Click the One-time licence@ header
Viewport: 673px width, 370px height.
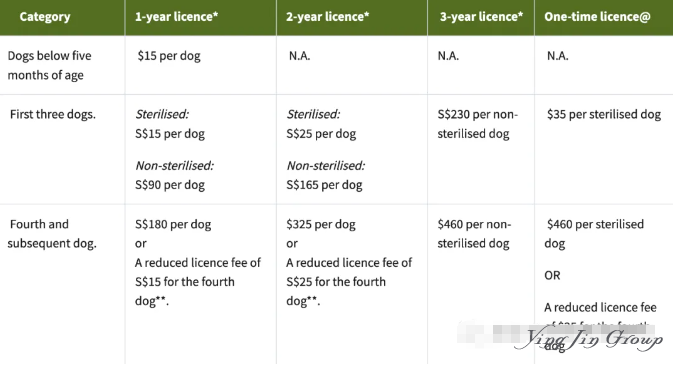[x=597, y=17]
